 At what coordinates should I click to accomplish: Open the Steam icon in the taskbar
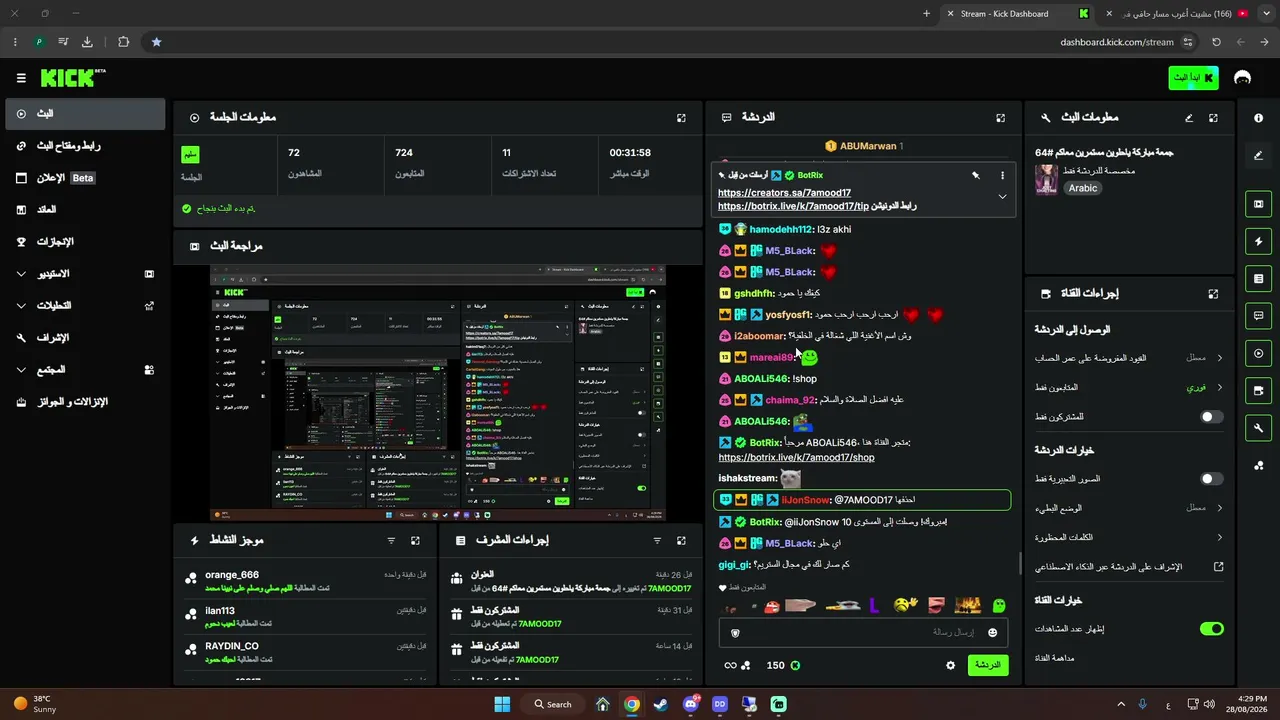661,704
